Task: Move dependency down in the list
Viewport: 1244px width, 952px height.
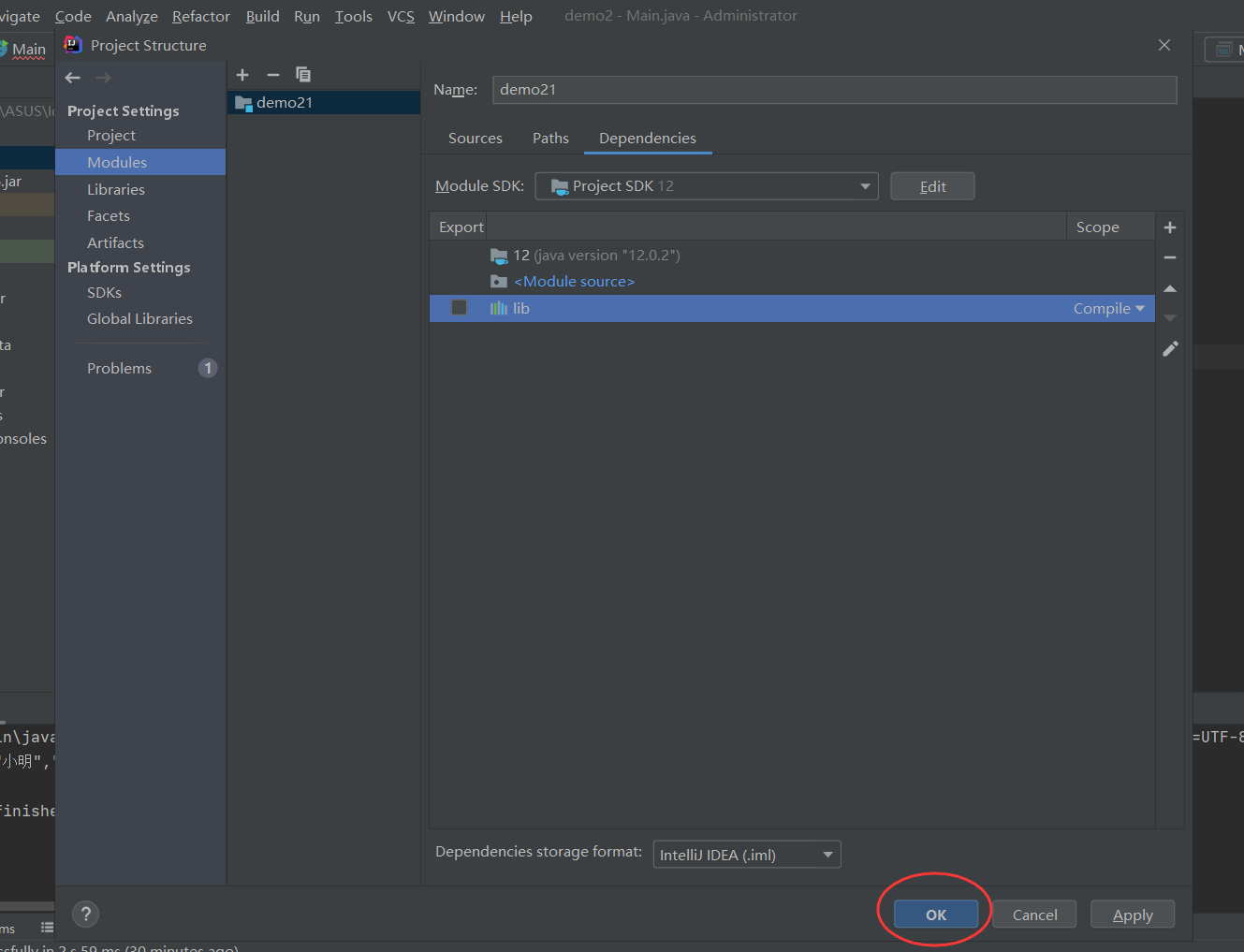Action: [x=1170, y=318]
